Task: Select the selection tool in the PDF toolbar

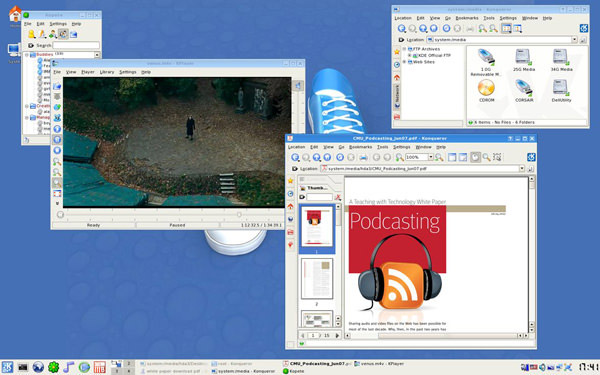Action: (x=497, y=157)
